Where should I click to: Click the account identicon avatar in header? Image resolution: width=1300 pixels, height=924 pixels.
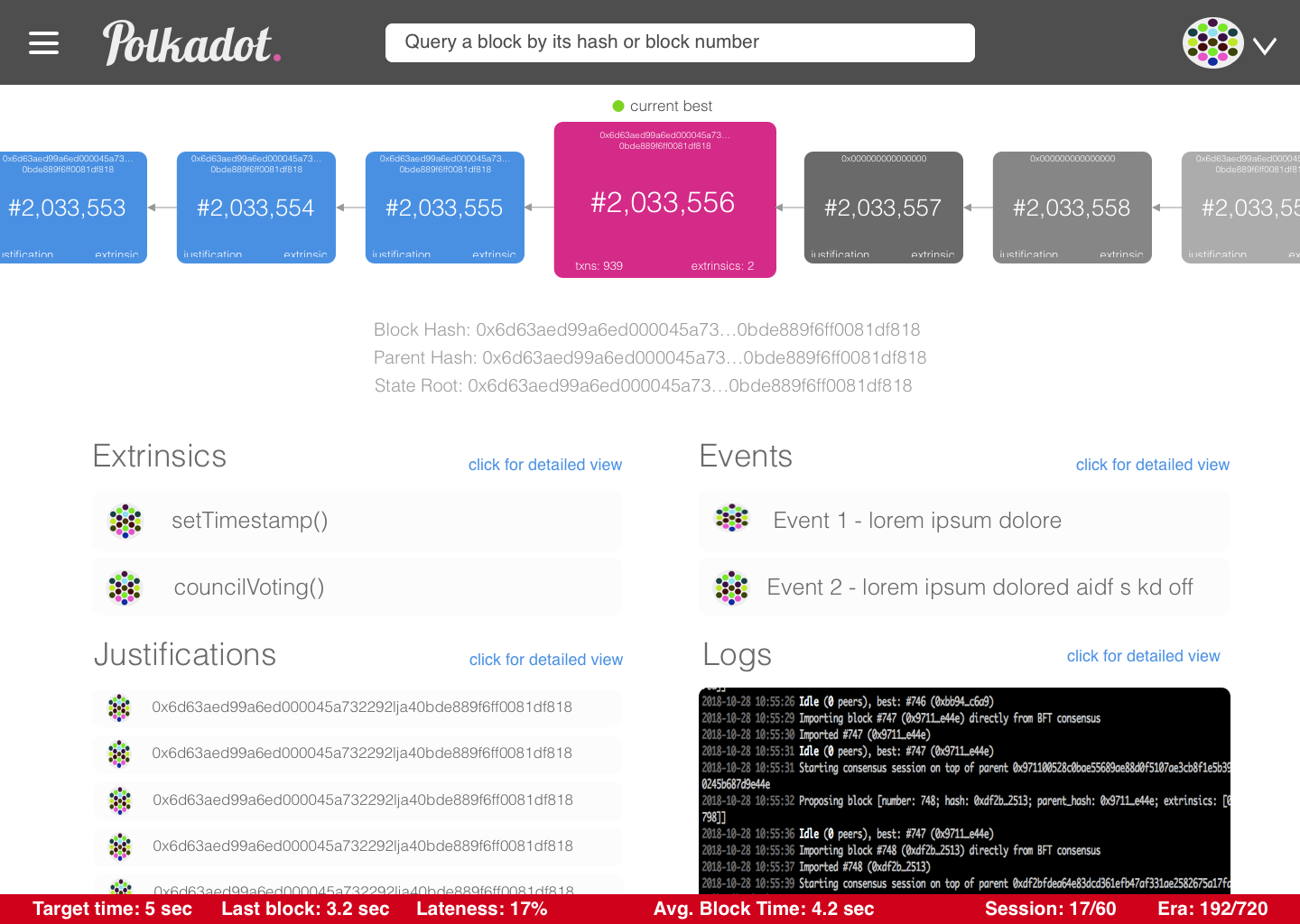[x=1212, y=42]
